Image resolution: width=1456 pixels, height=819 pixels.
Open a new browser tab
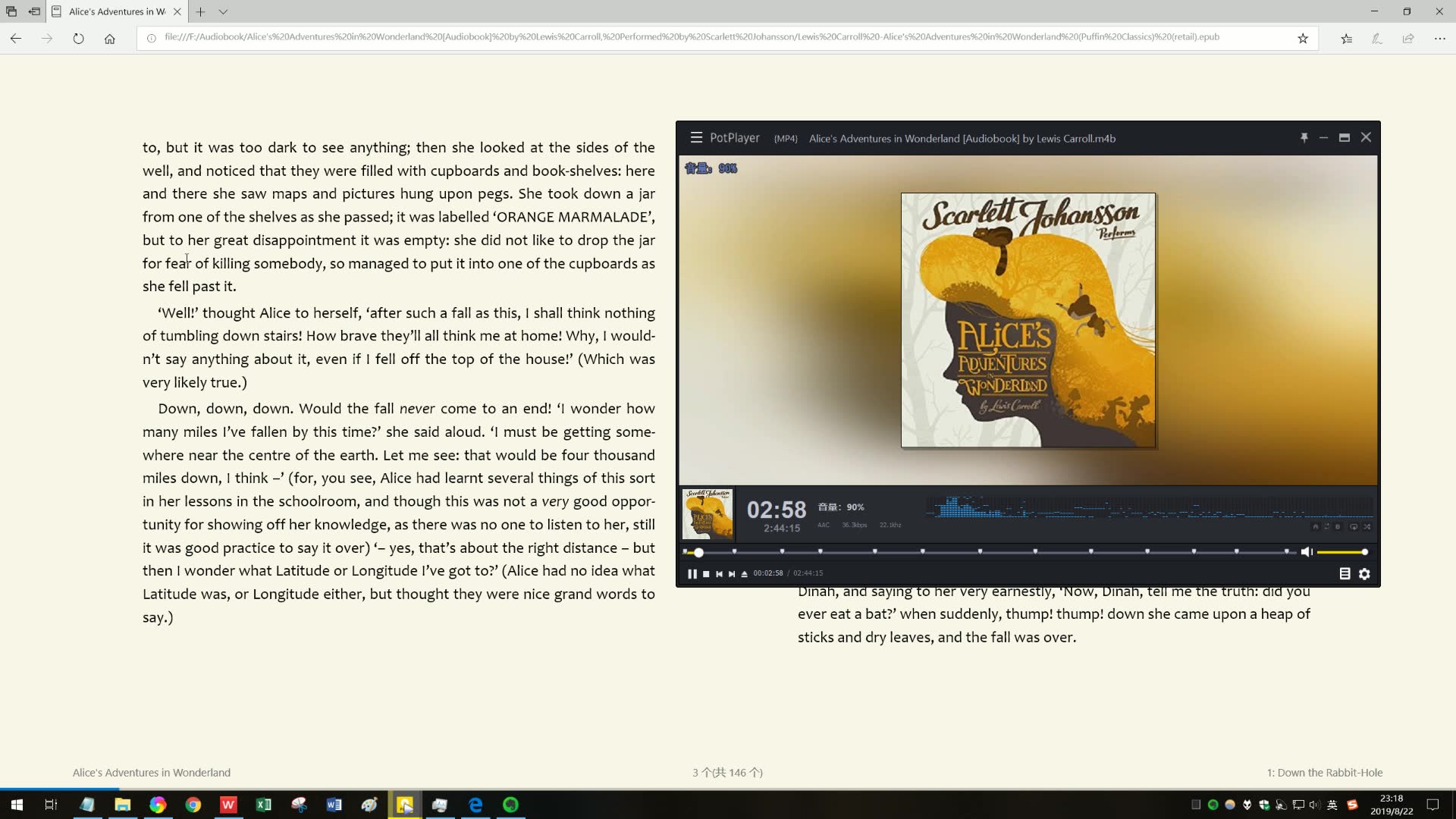tap(200, 11)
